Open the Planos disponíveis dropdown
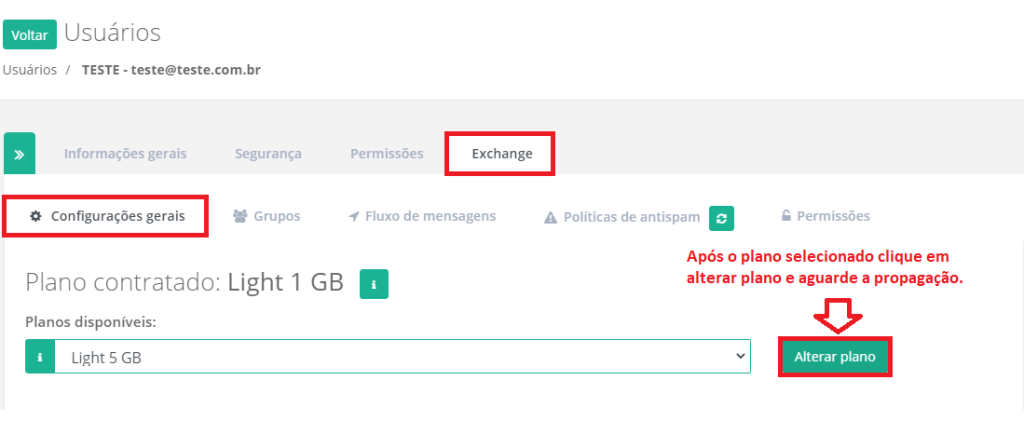1024x421 pixels. [388, 356]
